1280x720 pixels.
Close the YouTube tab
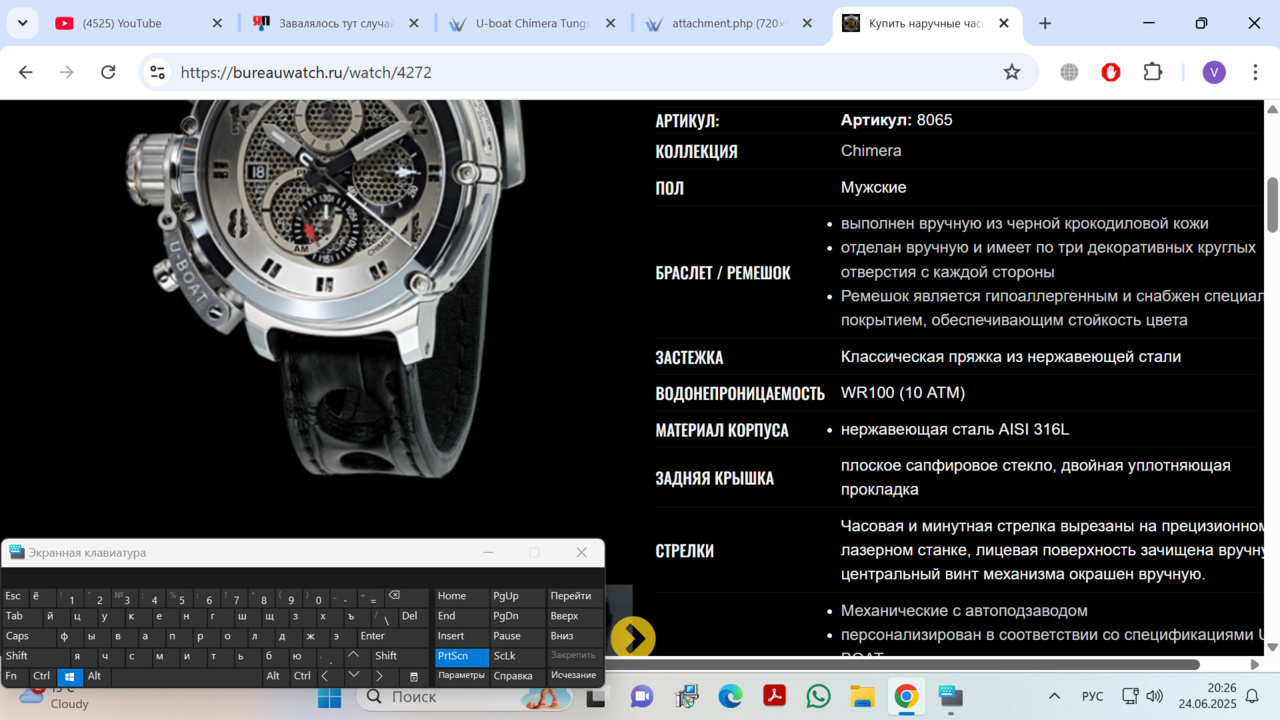[217, 23]
